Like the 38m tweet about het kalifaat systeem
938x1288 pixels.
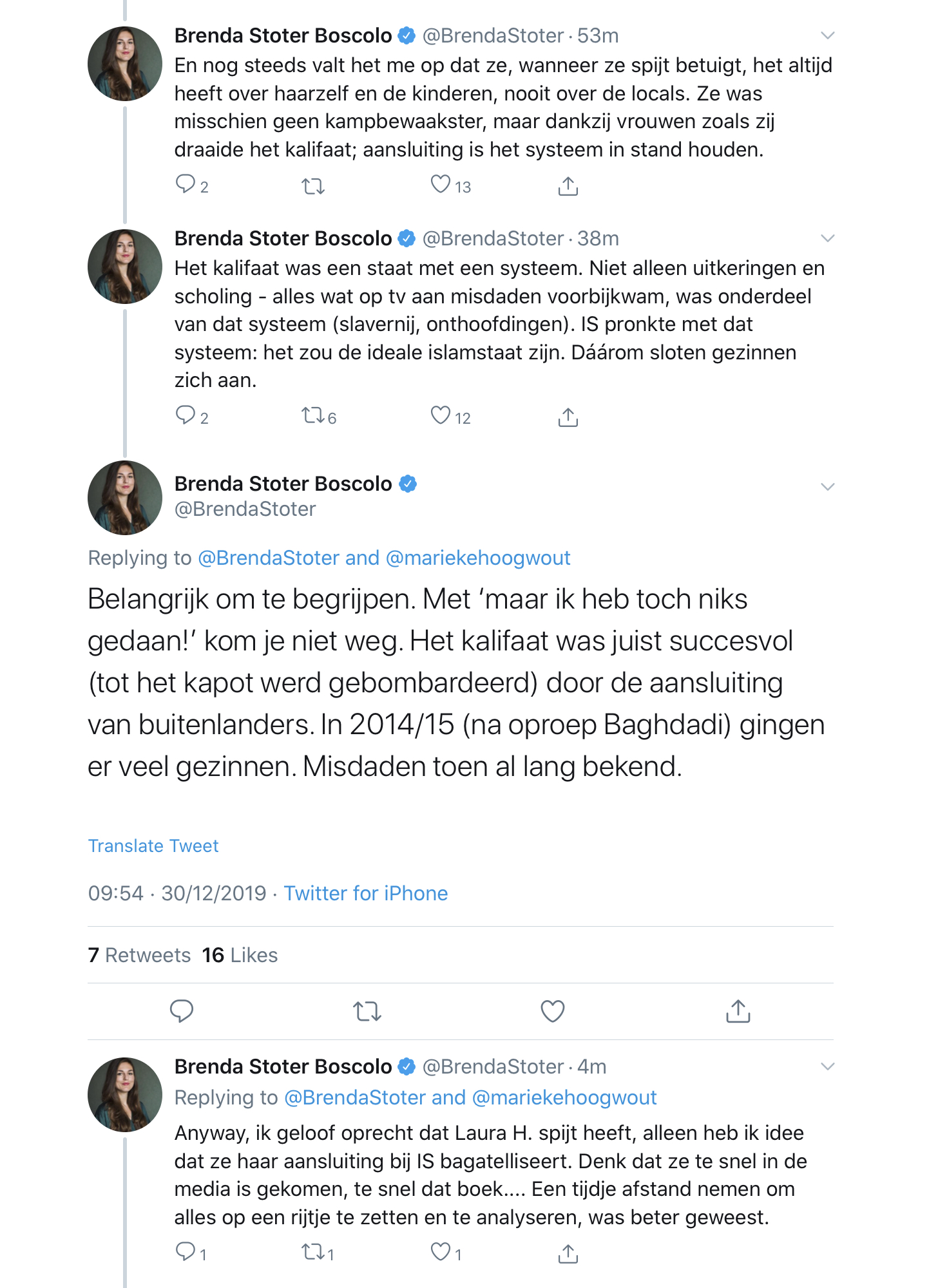pyautogui.click(x=441, y=417)
